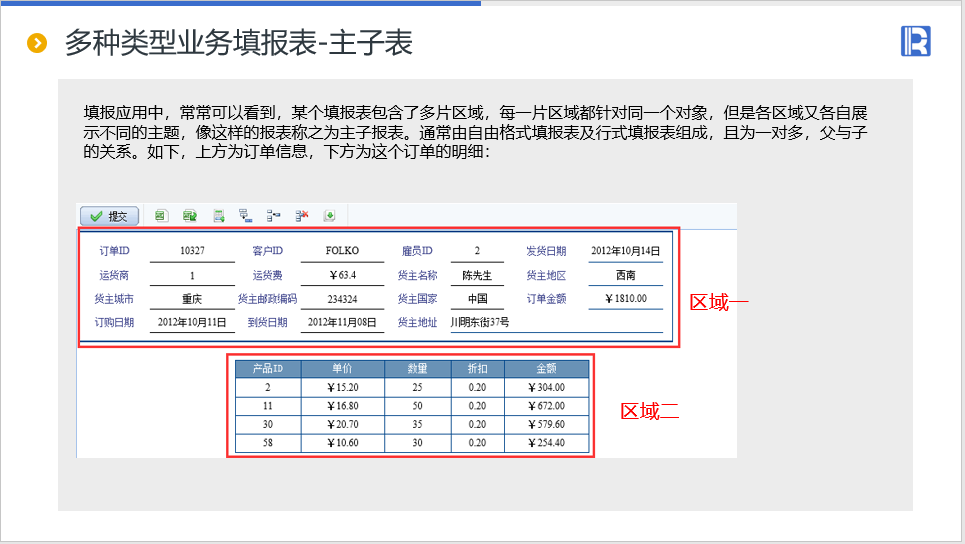Select the 订购日期 field 2012年10月11日
The height and width of the screenshot is (544, 965).
click(192, 322)
